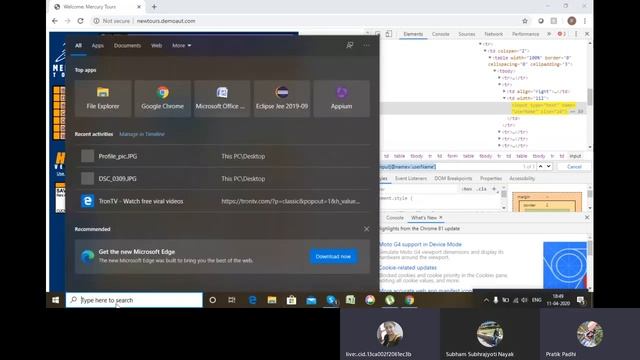Switch to DevTools Network tab

point(493,34)
